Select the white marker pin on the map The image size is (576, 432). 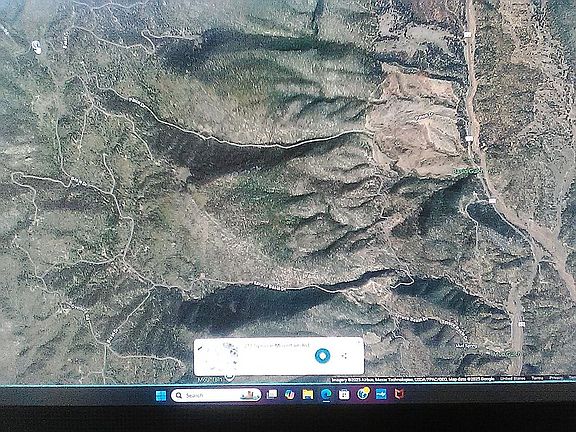pyautogui.click(x=36, y=47)
